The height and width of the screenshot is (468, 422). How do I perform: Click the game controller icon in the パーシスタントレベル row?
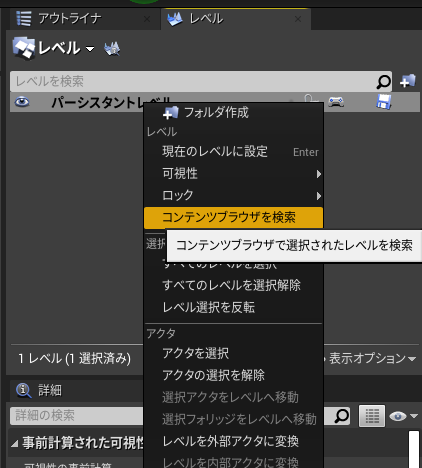pyautogui.click(x=336, y=102)
